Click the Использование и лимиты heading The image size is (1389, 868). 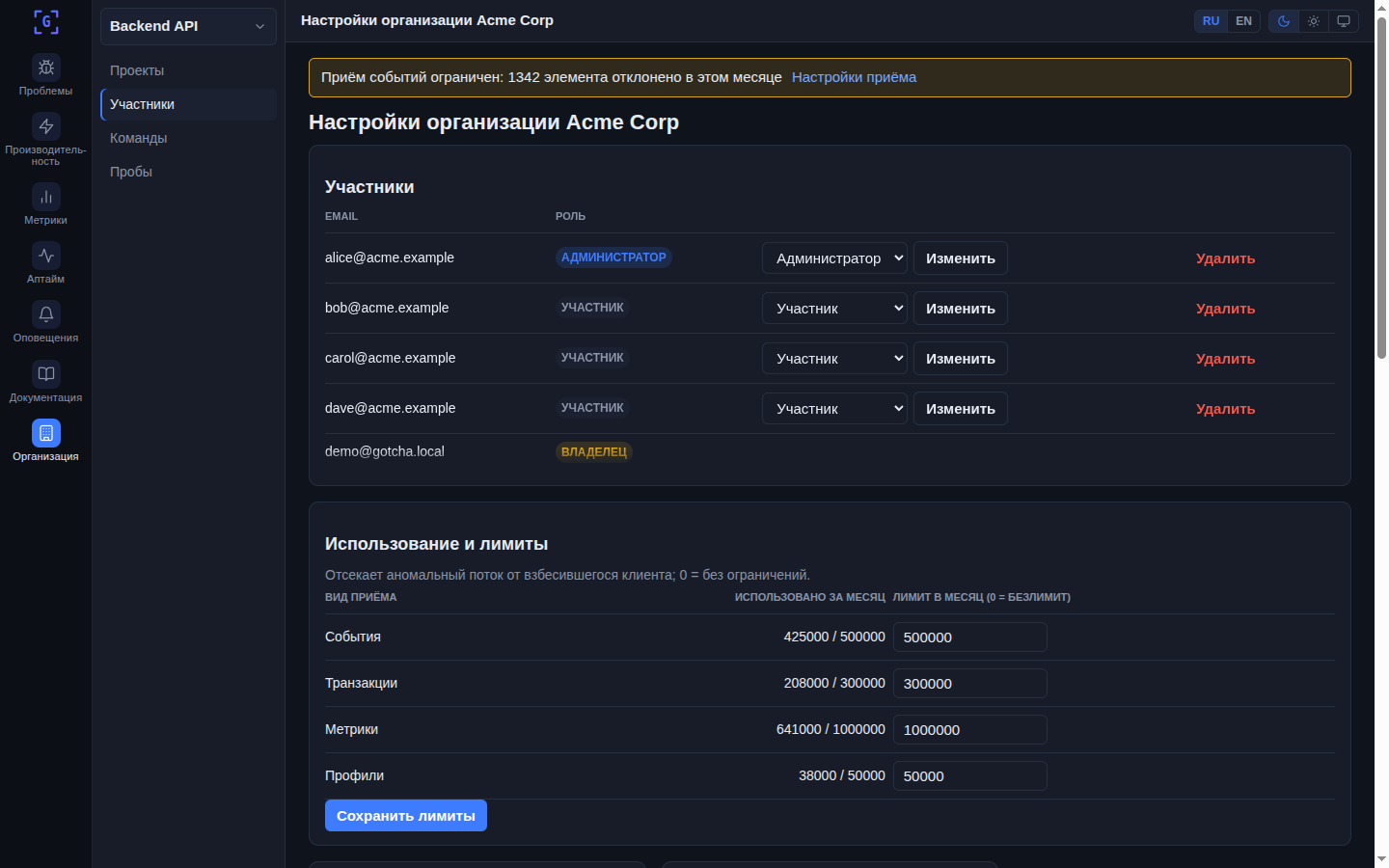[x=437, y=544]
